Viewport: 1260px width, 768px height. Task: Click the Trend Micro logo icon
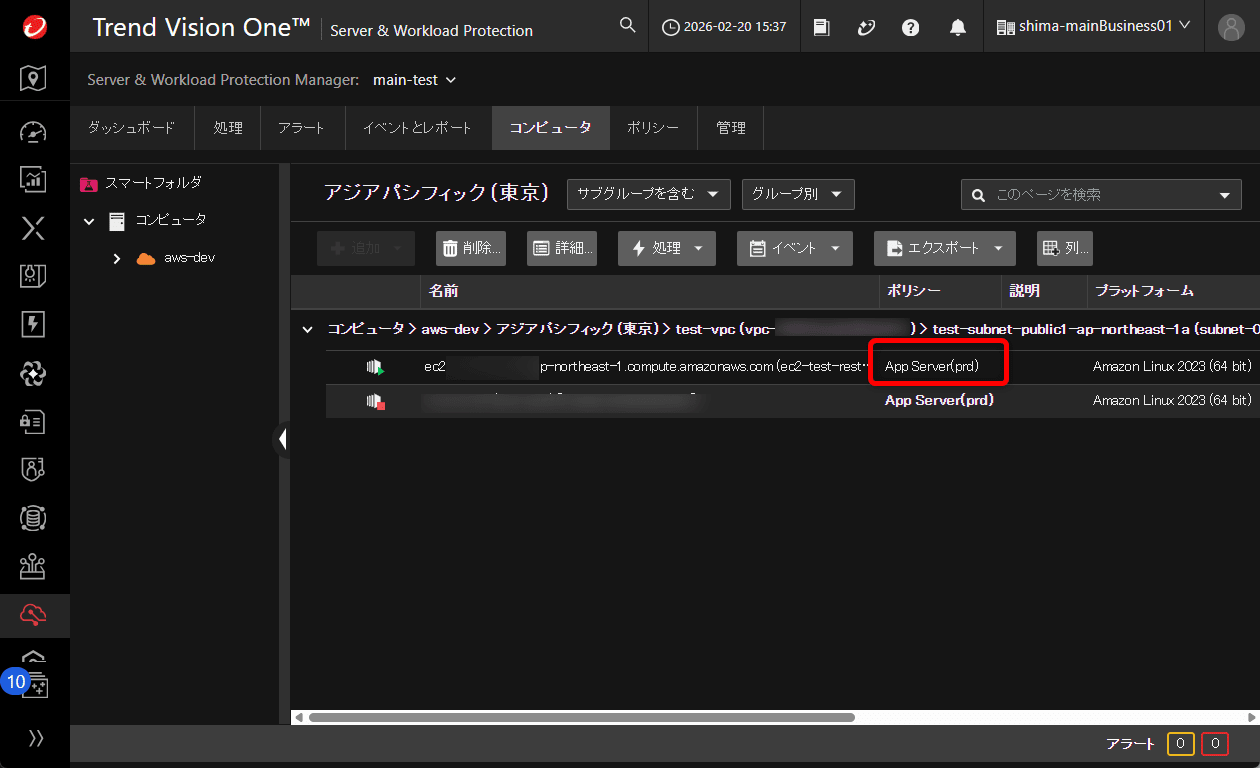[34, 26]
